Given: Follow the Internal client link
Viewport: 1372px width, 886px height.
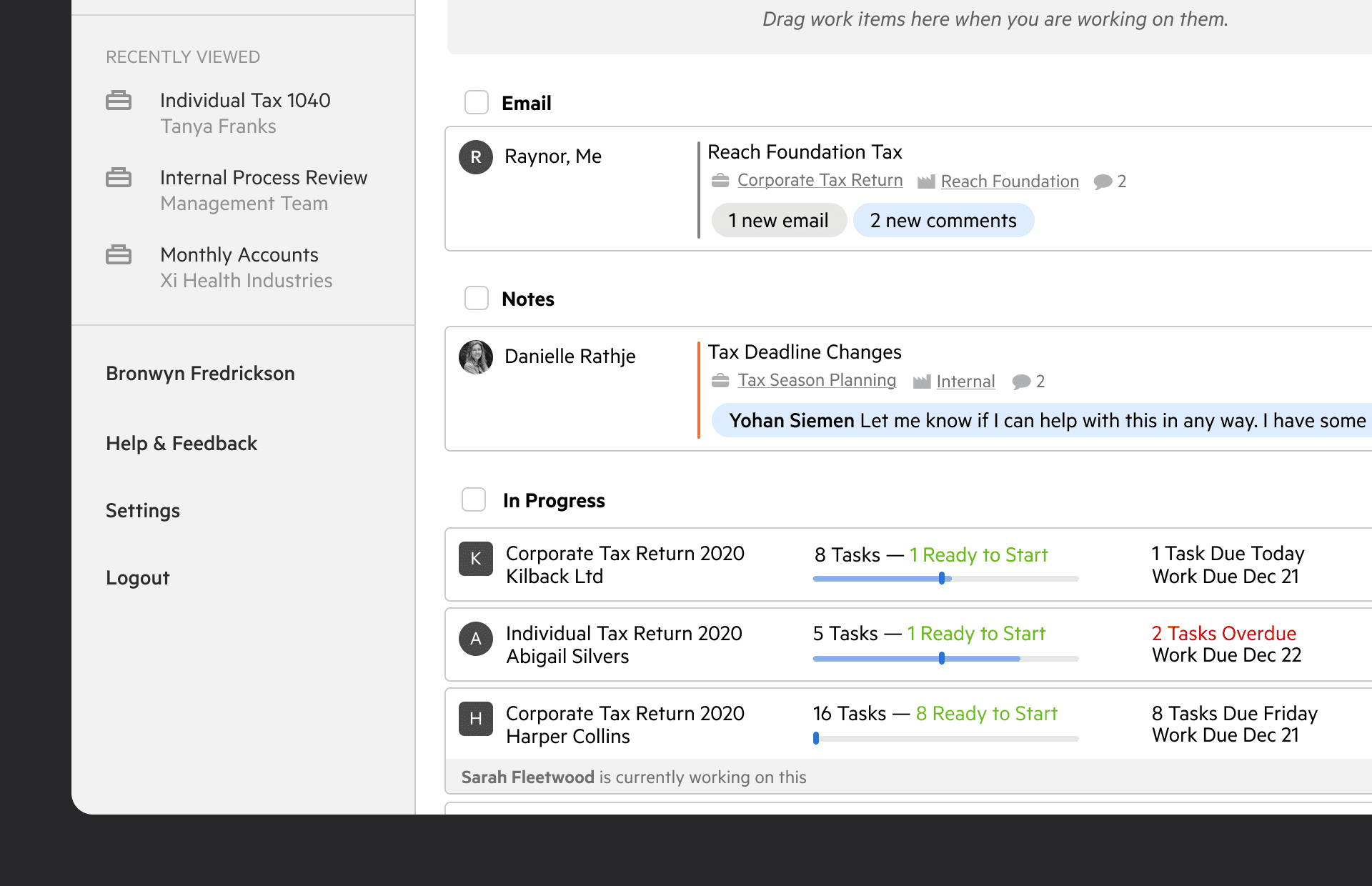Looking at the screenshot, I should pos(965,382).
